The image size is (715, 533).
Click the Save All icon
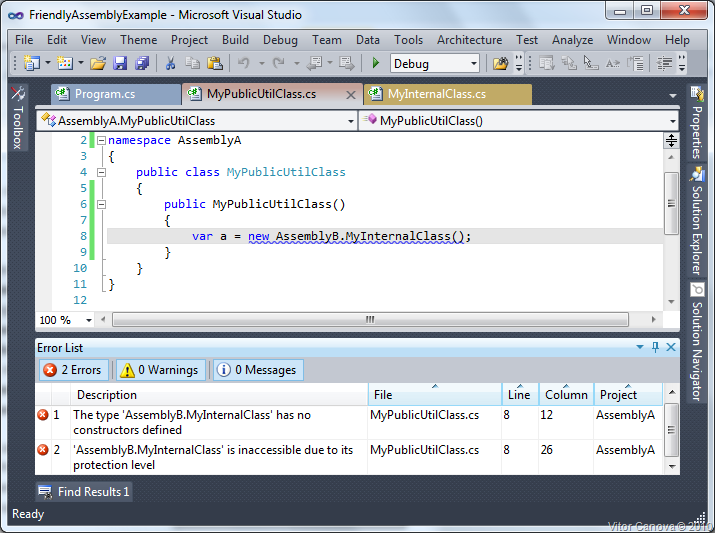(x=142, y=63)
